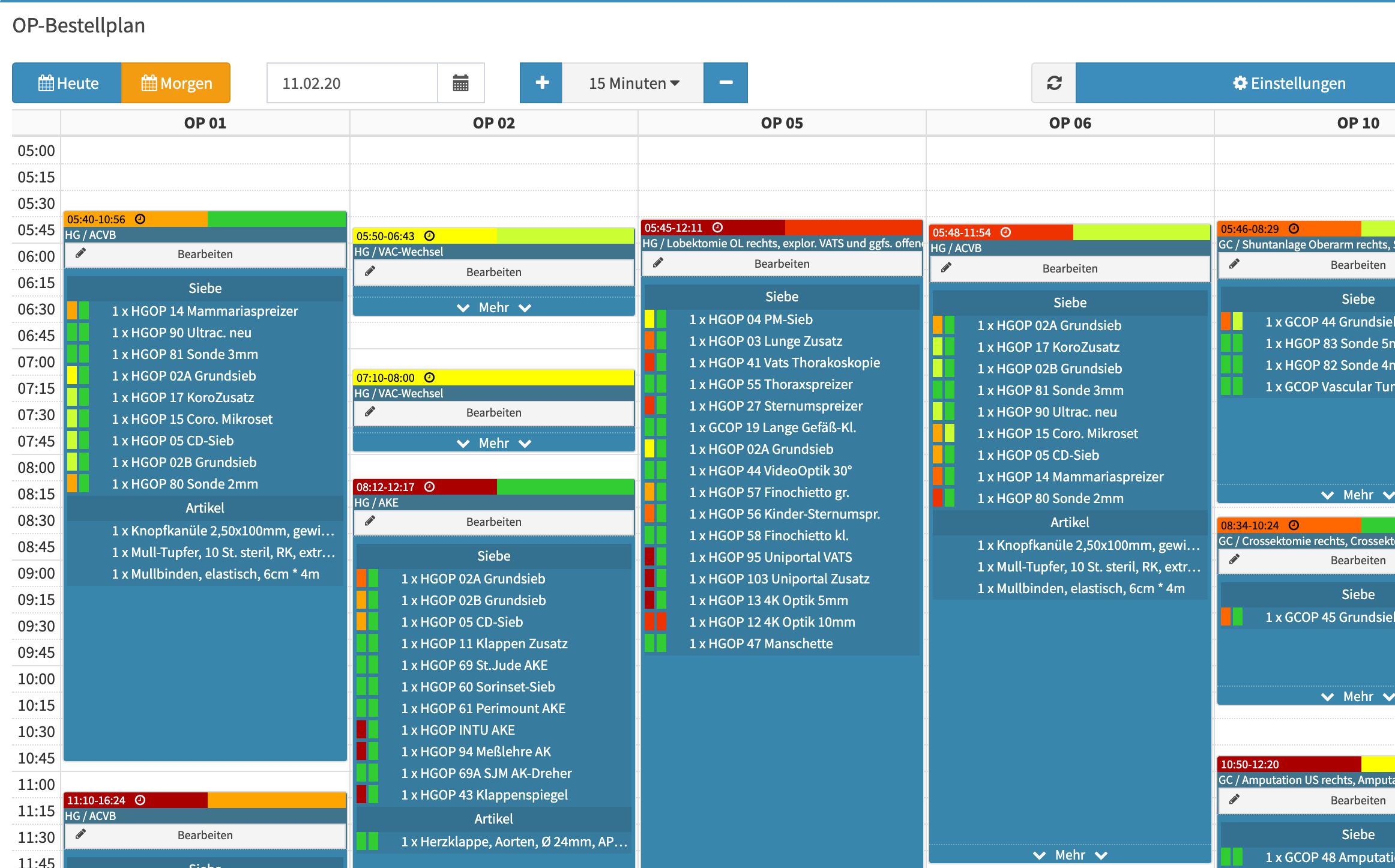The image size is (1395, 868).
Task: Click status swatch beside HGOP 04 PM-Sieb
Action: [x=655, y=319]
